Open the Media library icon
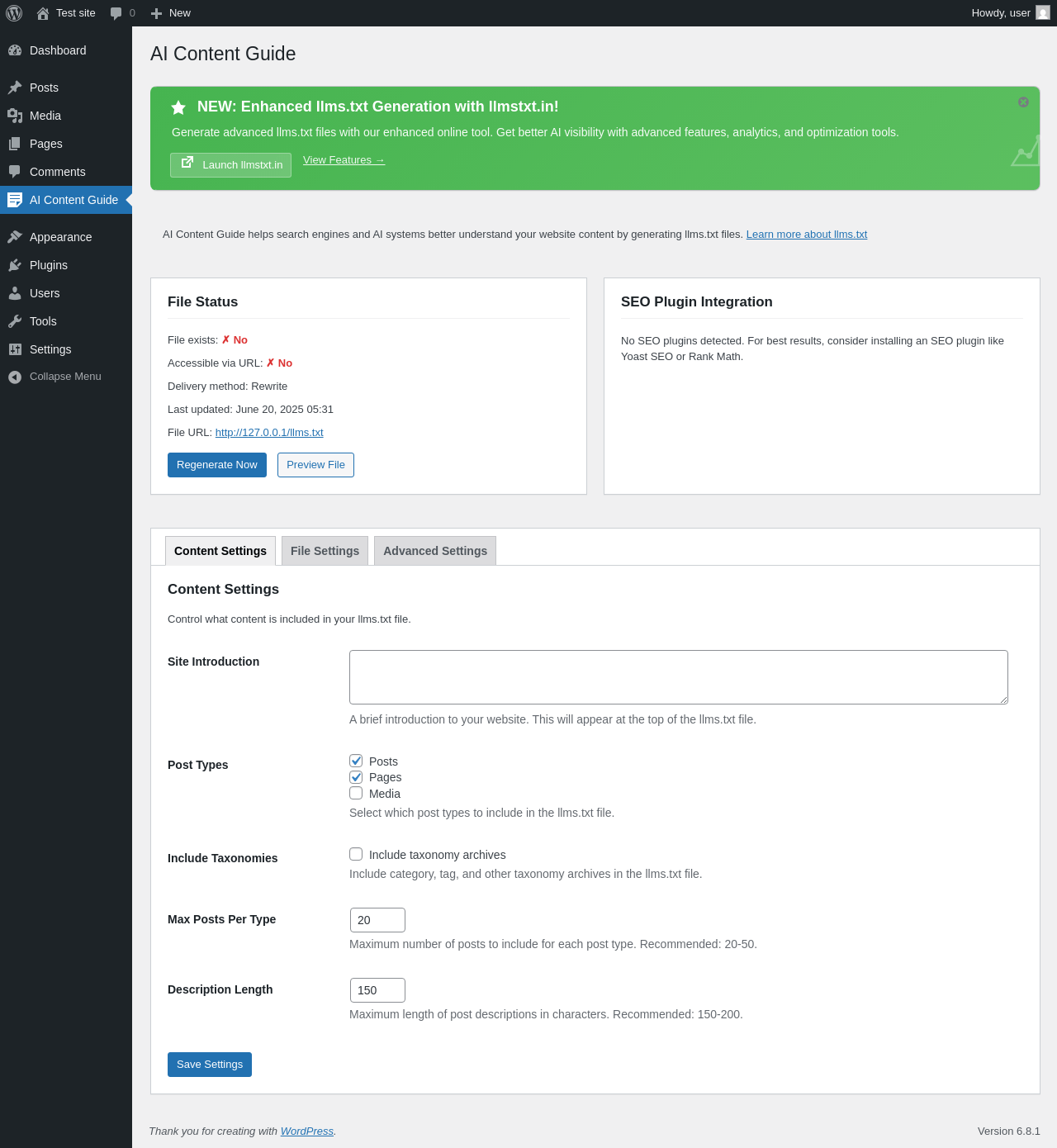Viewport: 1057px width, 1148px height. pyautogui.click(x=15, y=116)
